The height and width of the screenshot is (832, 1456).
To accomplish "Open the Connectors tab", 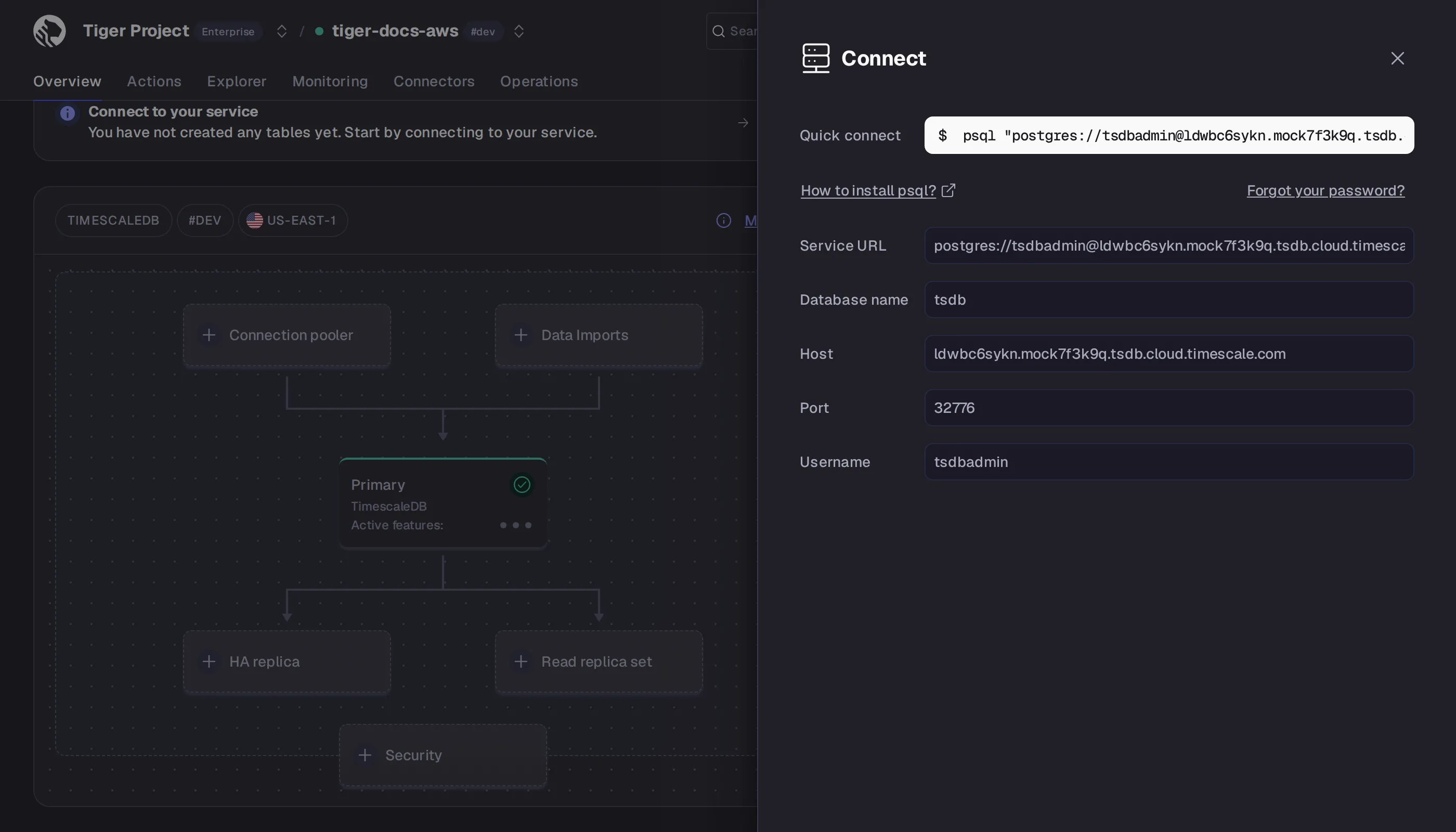I will 434,81.
